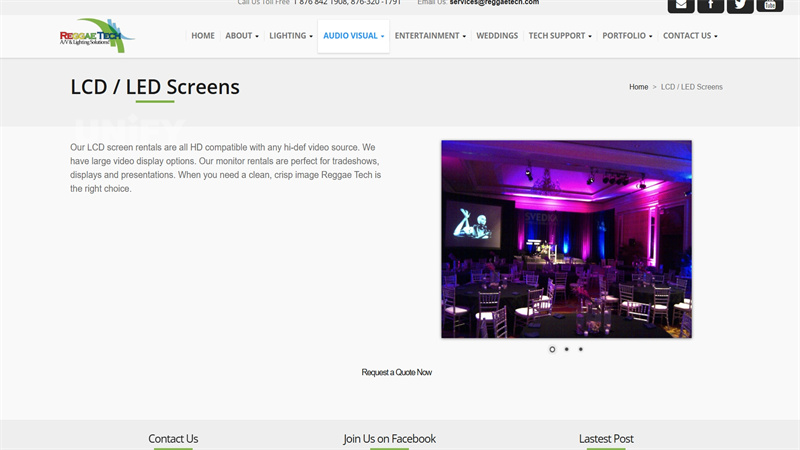Open the YouTube social icon
800x450 pixels.
tap(769, 6)
